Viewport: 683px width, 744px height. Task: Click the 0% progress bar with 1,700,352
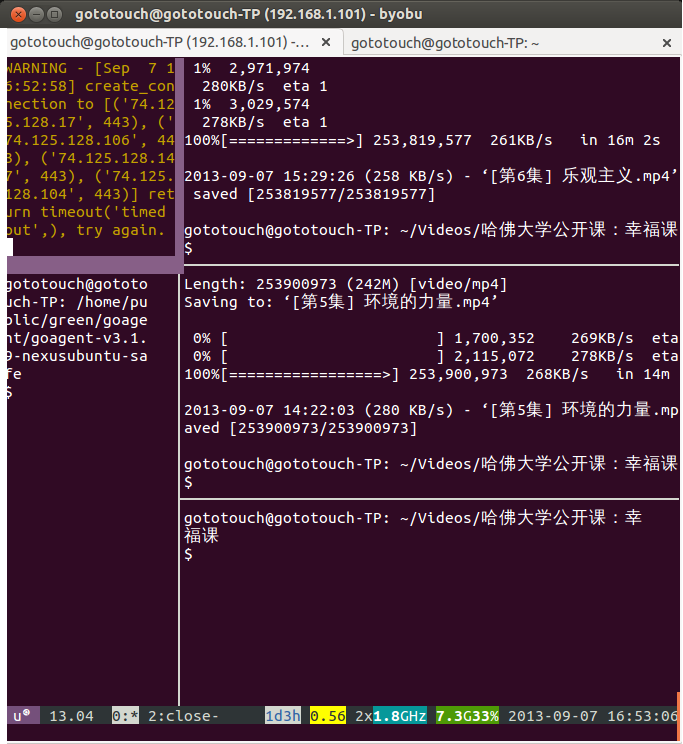click(x=435, y=338)
